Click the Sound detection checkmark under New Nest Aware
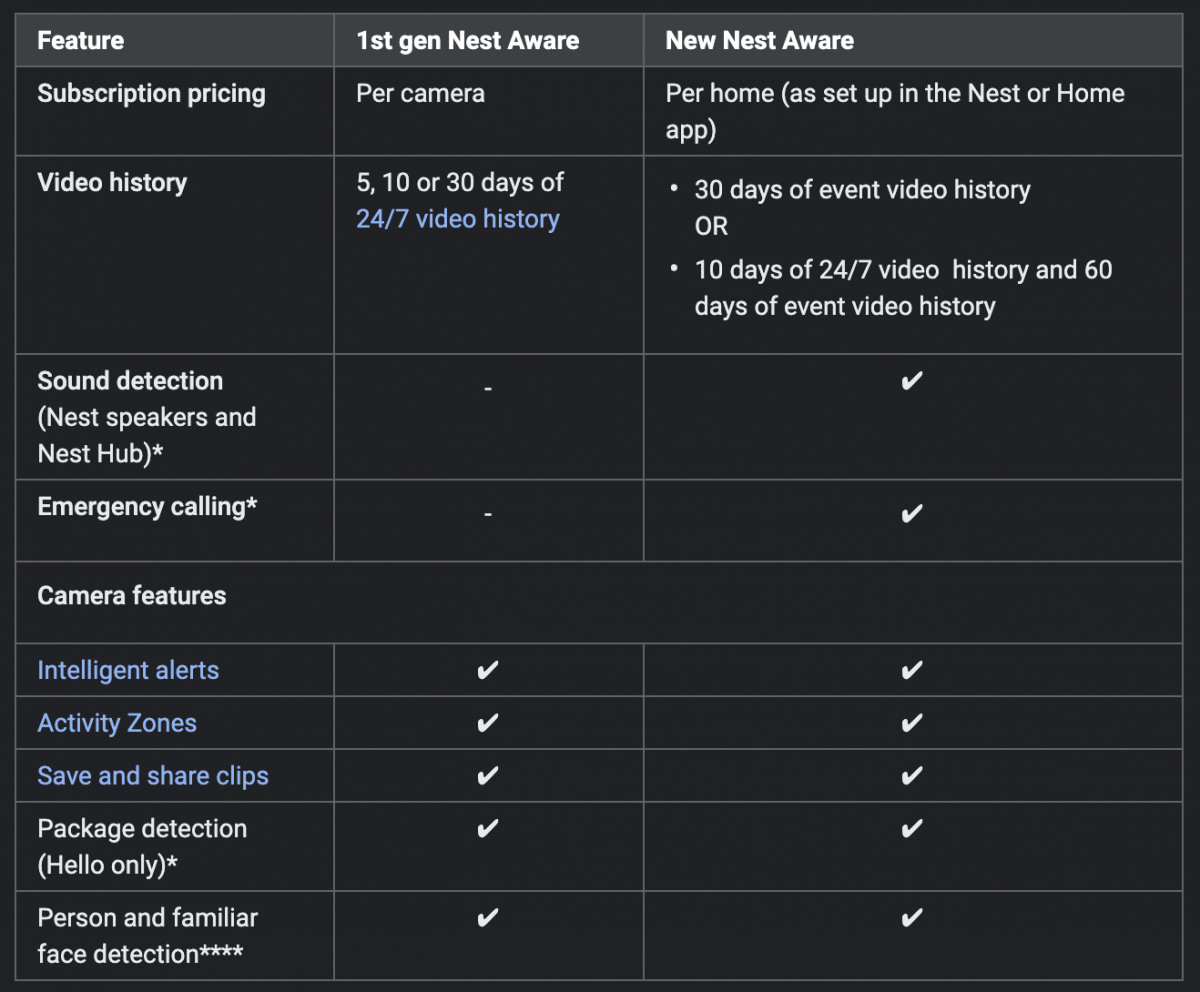Viewport: 1200px width, 992px height. pos(911,382)
